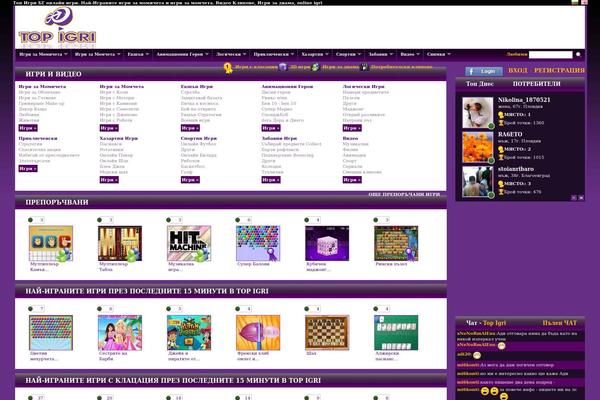Click the purple cube 3D игри icon

(282, 67)
